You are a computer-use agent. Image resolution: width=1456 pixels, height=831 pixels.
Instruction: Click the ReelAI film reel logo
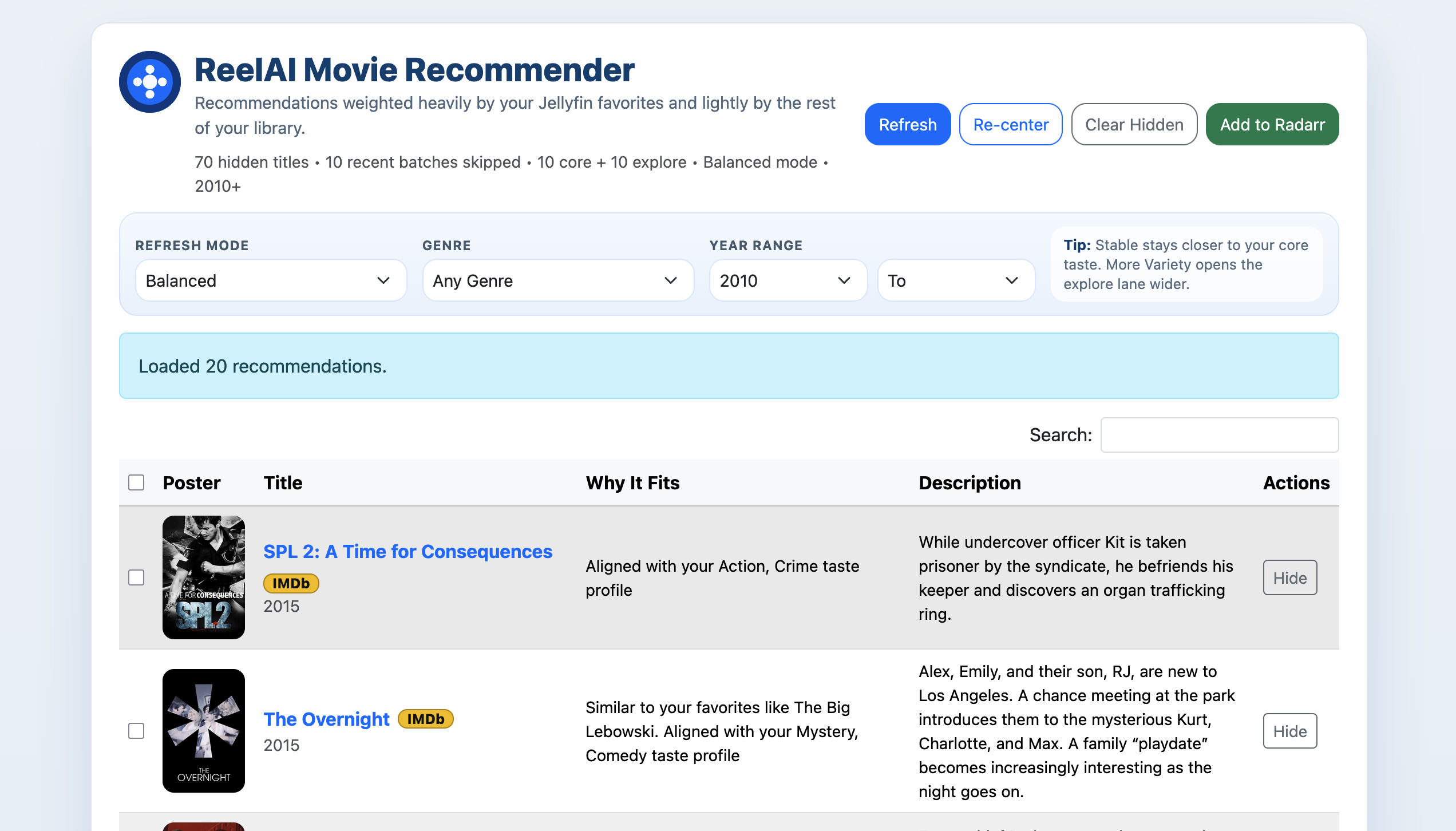[150, 82]
